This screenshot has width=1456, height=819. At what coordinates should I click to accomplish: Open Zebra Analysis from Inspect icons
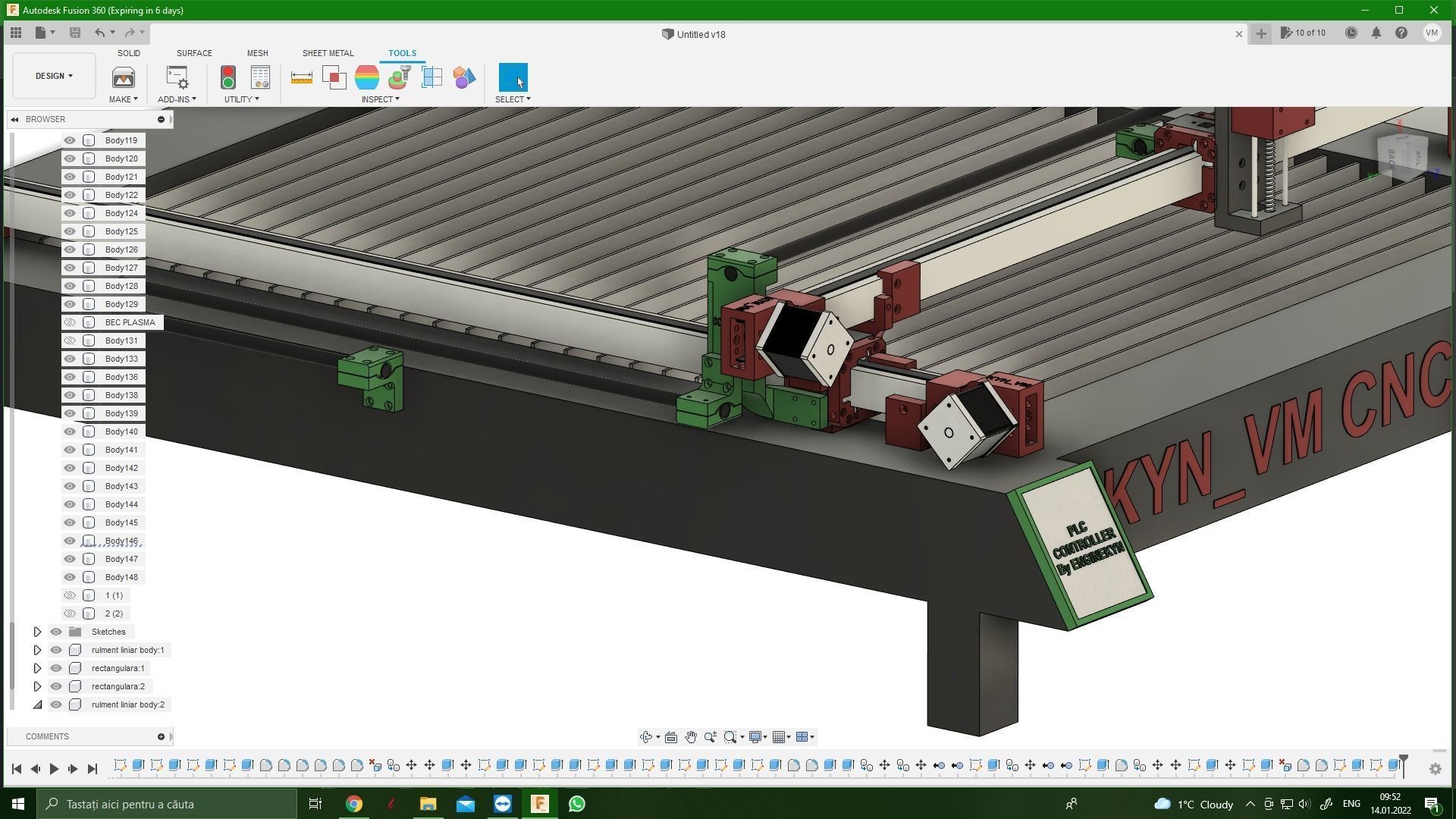pos(366,77)
